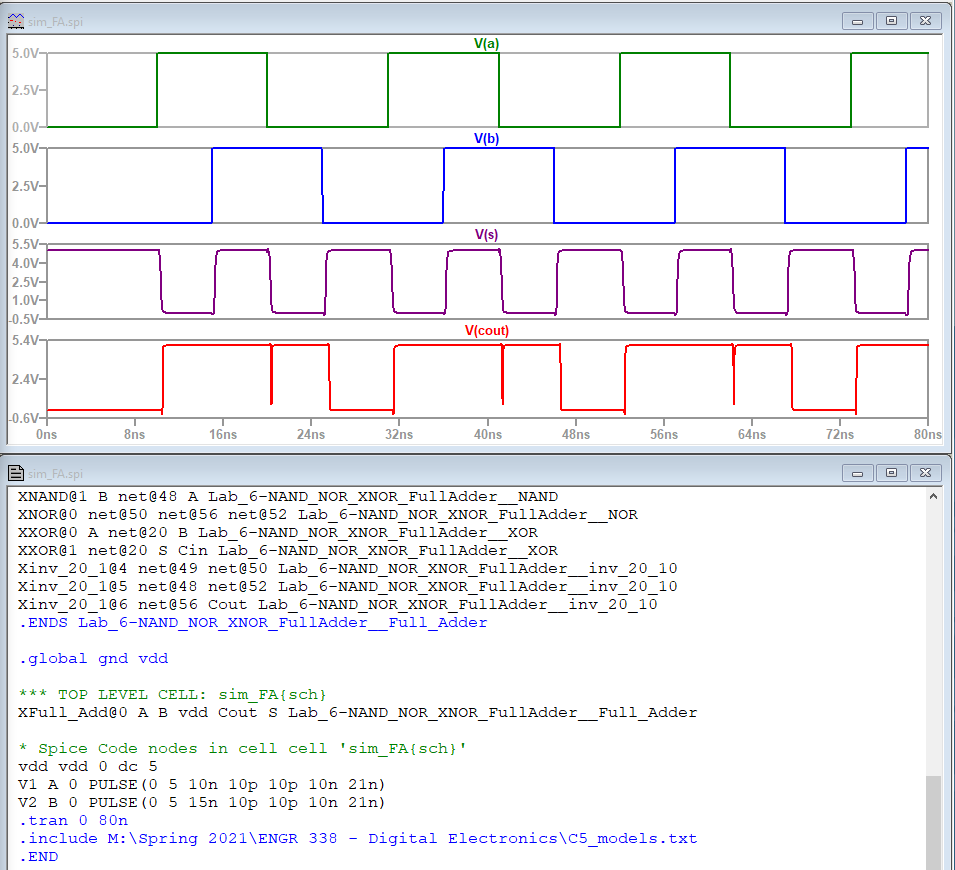Click the netlist window document icon

16,473
